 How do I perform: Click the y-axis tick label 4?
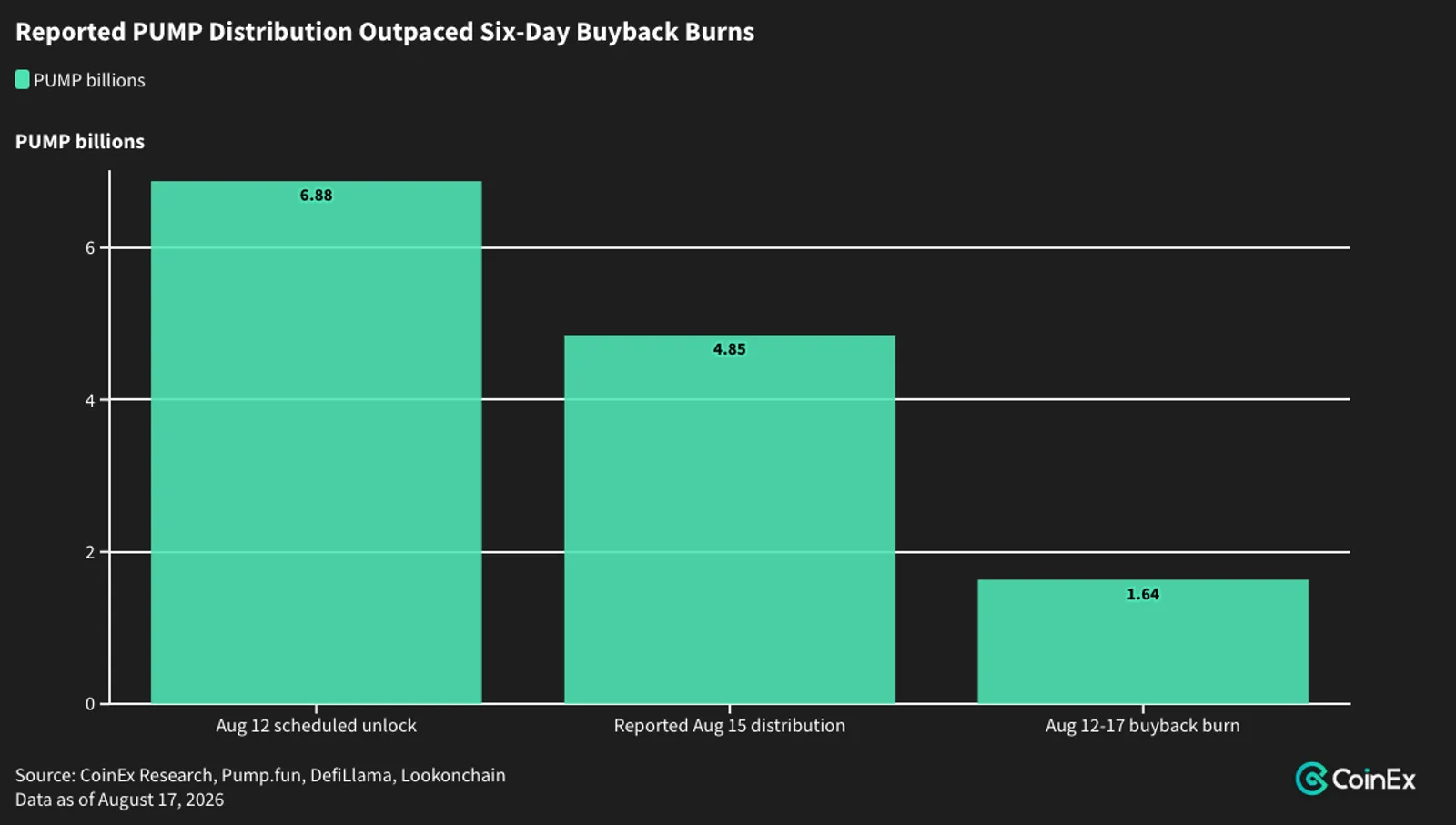pyautogui.click(x=90, y=400)
